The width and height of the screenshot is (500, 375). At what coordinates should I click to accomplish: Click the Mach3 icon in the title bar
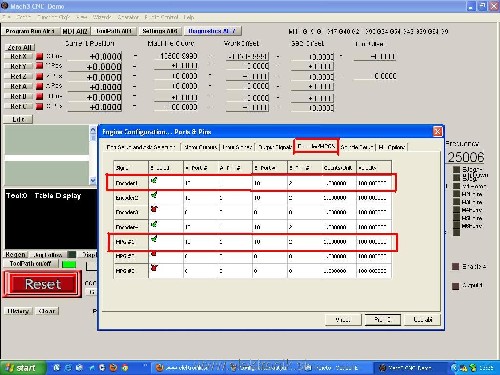coord(5,6)
